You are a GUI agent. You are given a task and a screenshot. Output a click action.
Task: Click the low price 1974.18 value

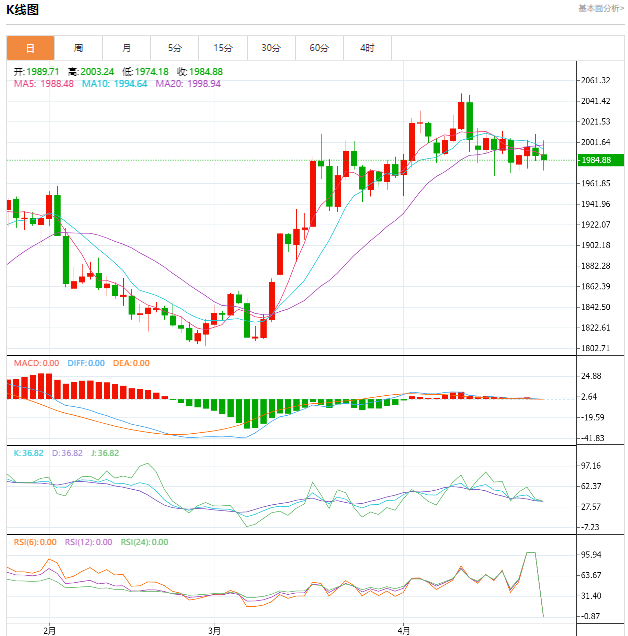[151, 72]
